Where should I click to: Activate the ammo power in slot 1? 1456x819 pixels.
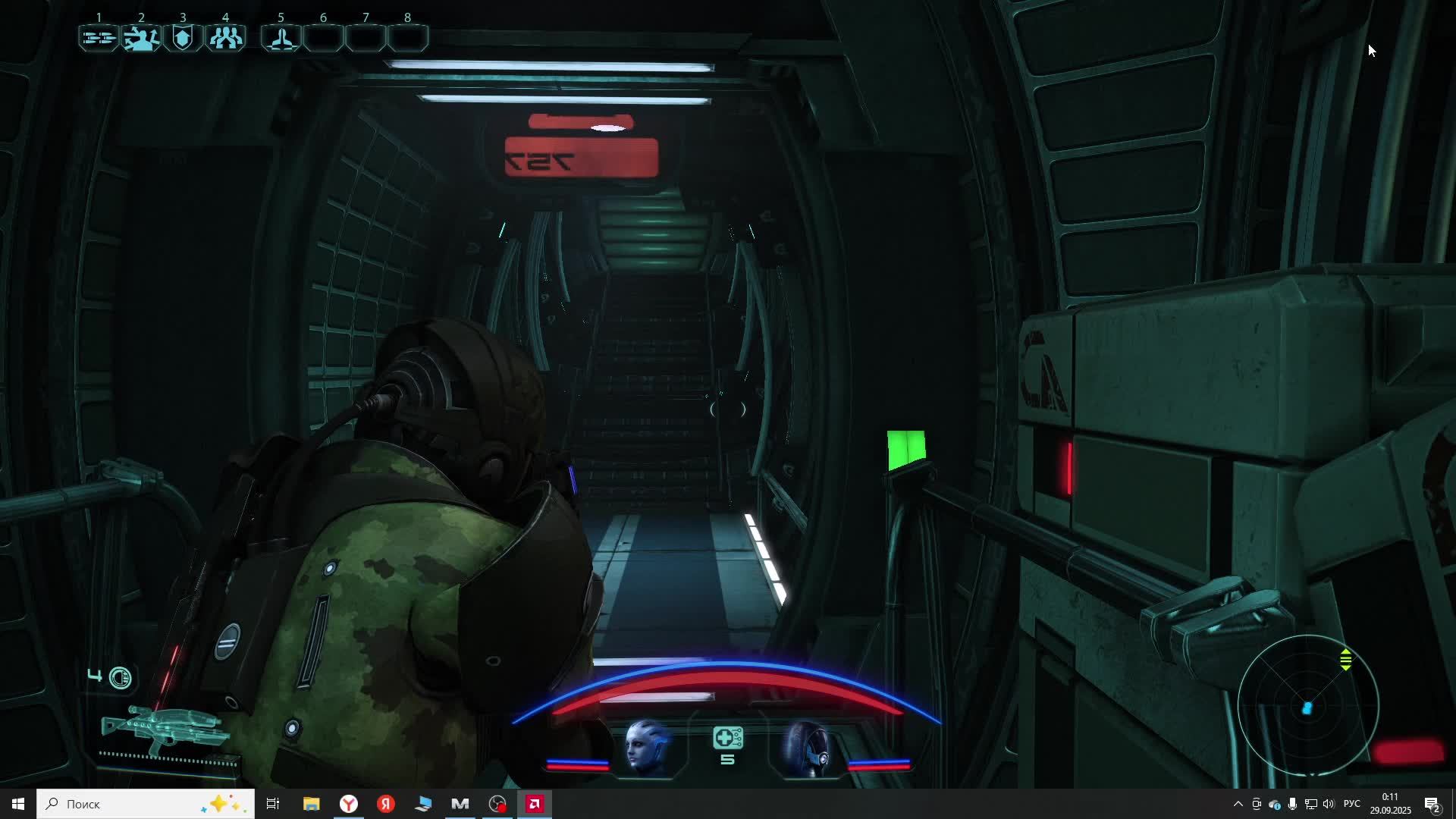[99, 38]
